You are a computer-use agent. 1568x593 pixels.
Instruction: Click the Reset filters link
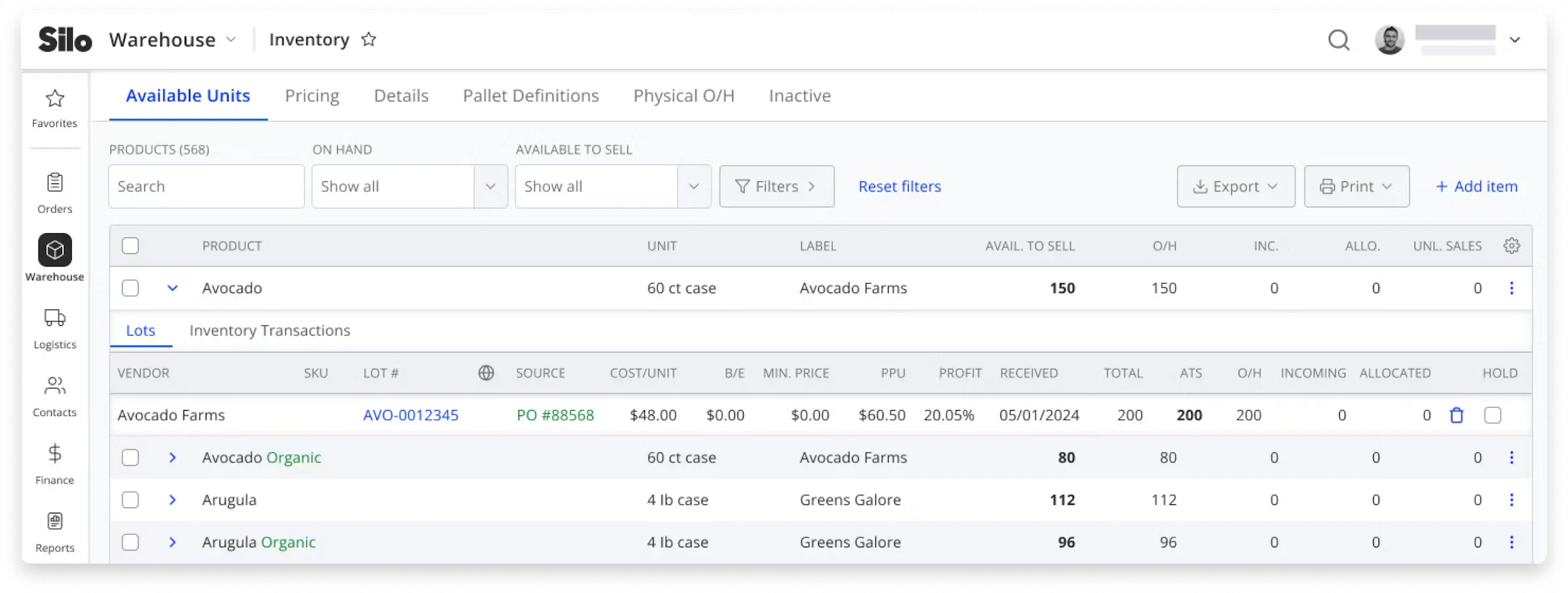tap(900, 187)
